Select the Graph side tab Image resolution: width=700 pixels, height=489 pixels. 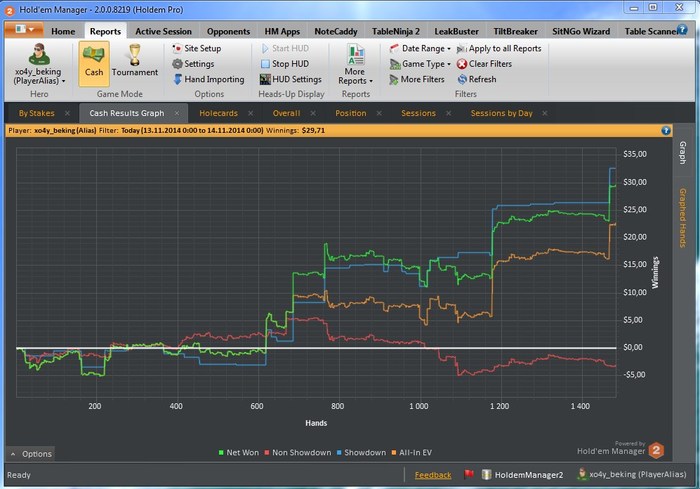pos(683,153)
